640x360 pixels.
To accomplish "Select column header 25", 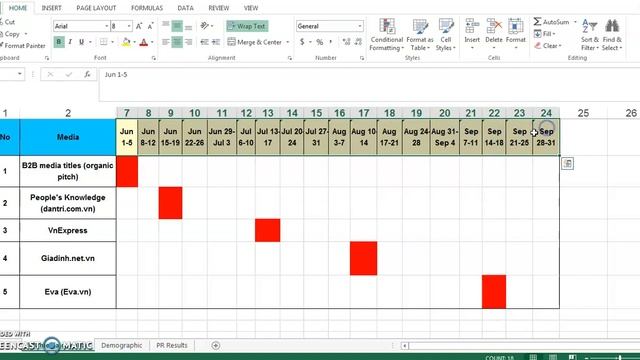I will (583, 113).
